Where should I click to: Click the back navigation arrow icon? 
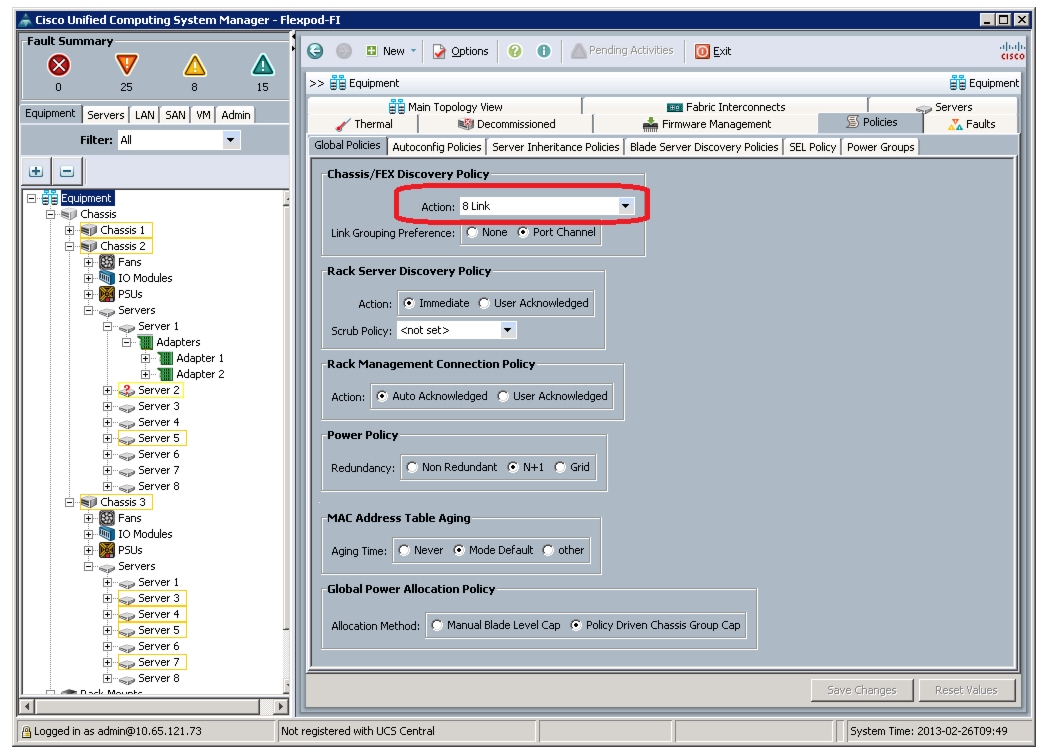[x=315, y=51]
